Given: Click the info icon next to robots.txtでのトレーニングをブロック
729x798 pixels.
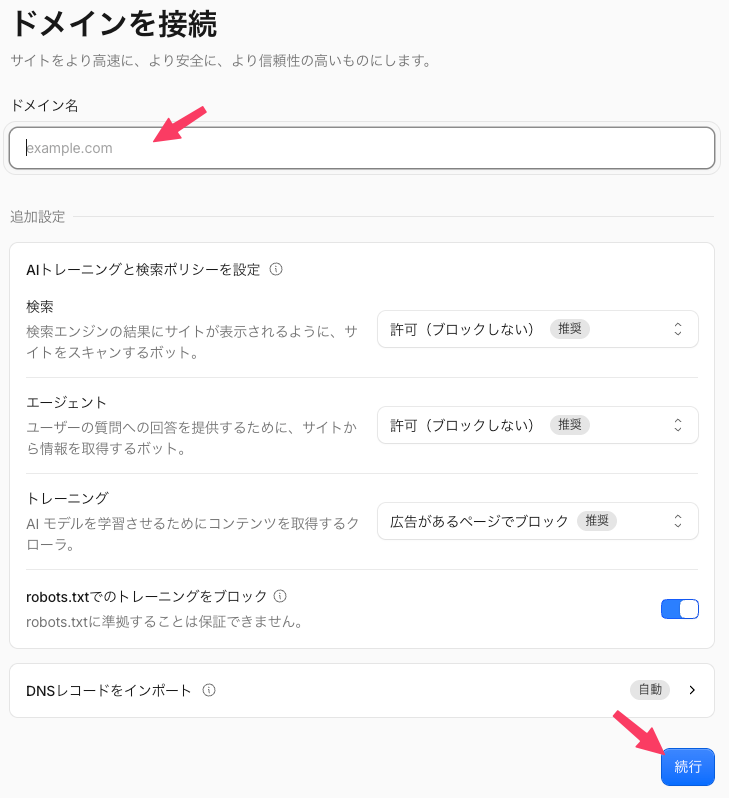Looking at the screenshot, I should (280, 596).
